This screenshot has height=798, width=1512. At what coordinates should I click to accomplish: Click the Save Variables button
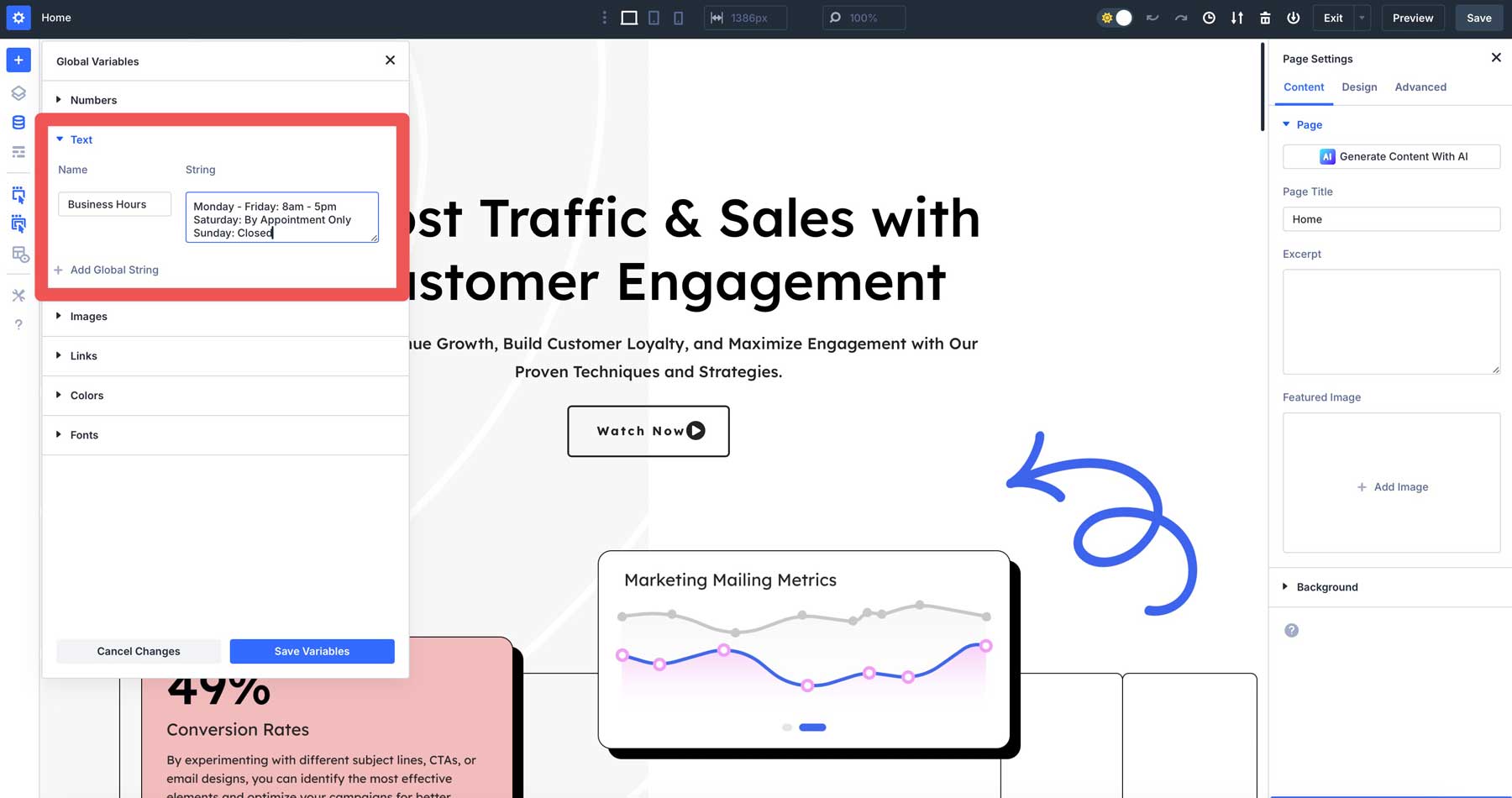[x=312, y=651]
